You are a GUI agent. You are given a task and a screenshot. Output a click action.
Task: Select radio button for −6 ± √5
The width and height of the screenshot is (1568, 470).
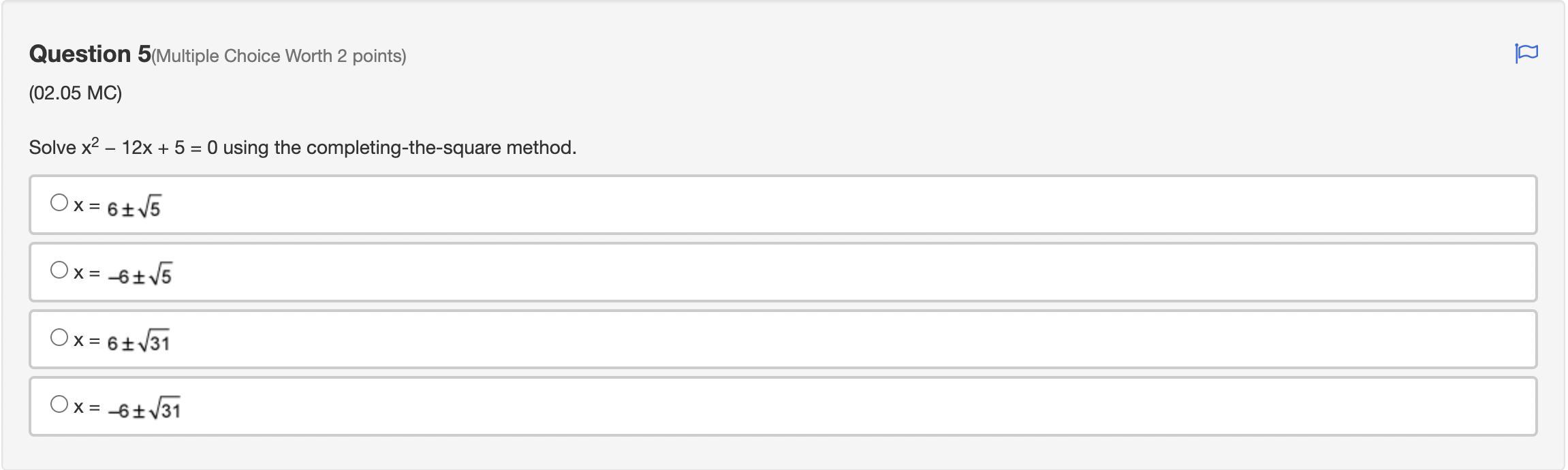click(59, 270)
